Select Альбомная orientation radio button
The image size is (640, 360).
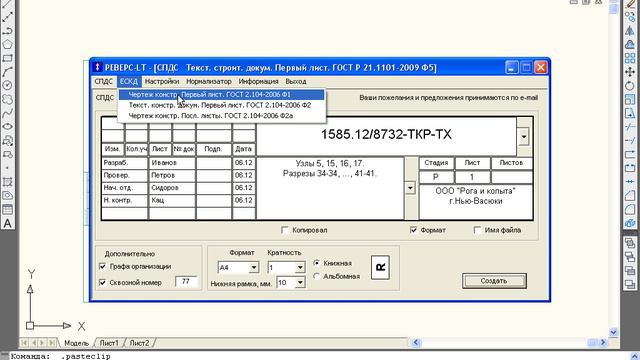point(316,276)
